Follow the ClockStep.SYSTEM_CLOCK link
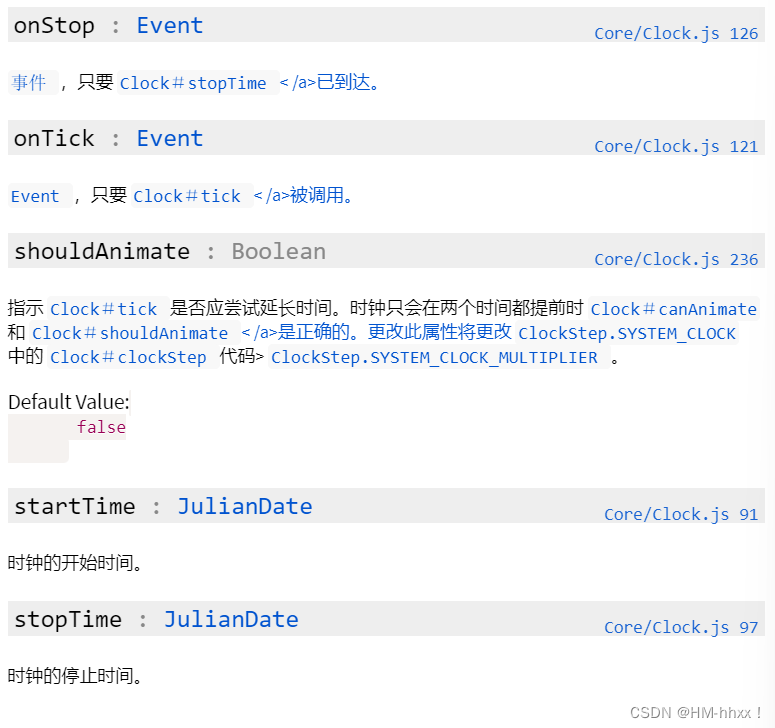 pos(627,333)
